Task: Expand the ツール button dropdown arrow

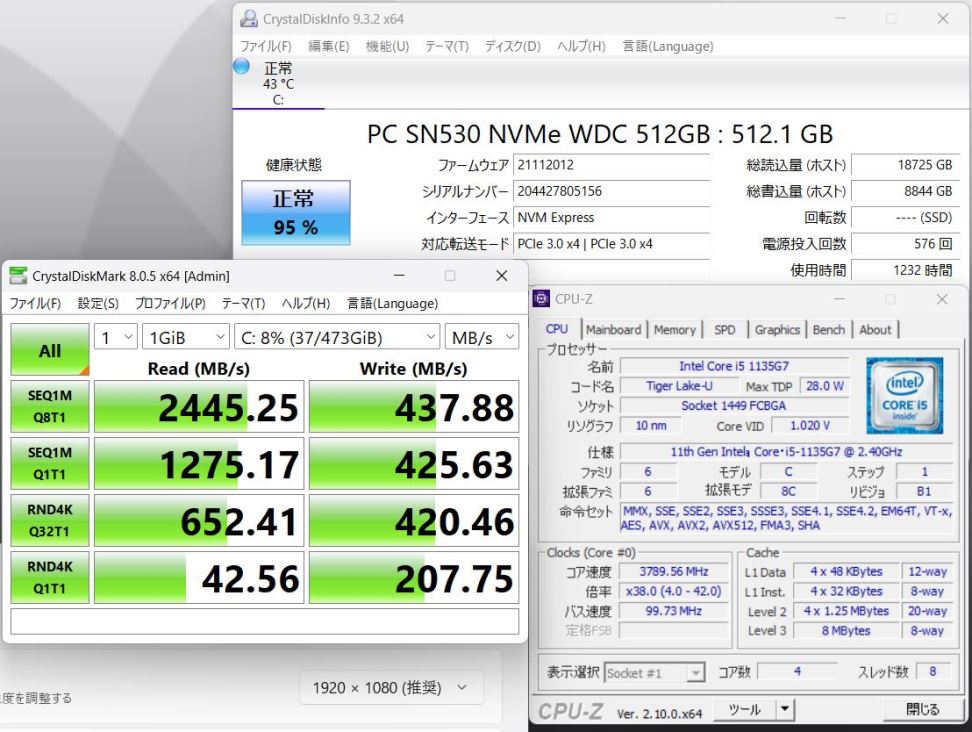Action: (785, 708)
